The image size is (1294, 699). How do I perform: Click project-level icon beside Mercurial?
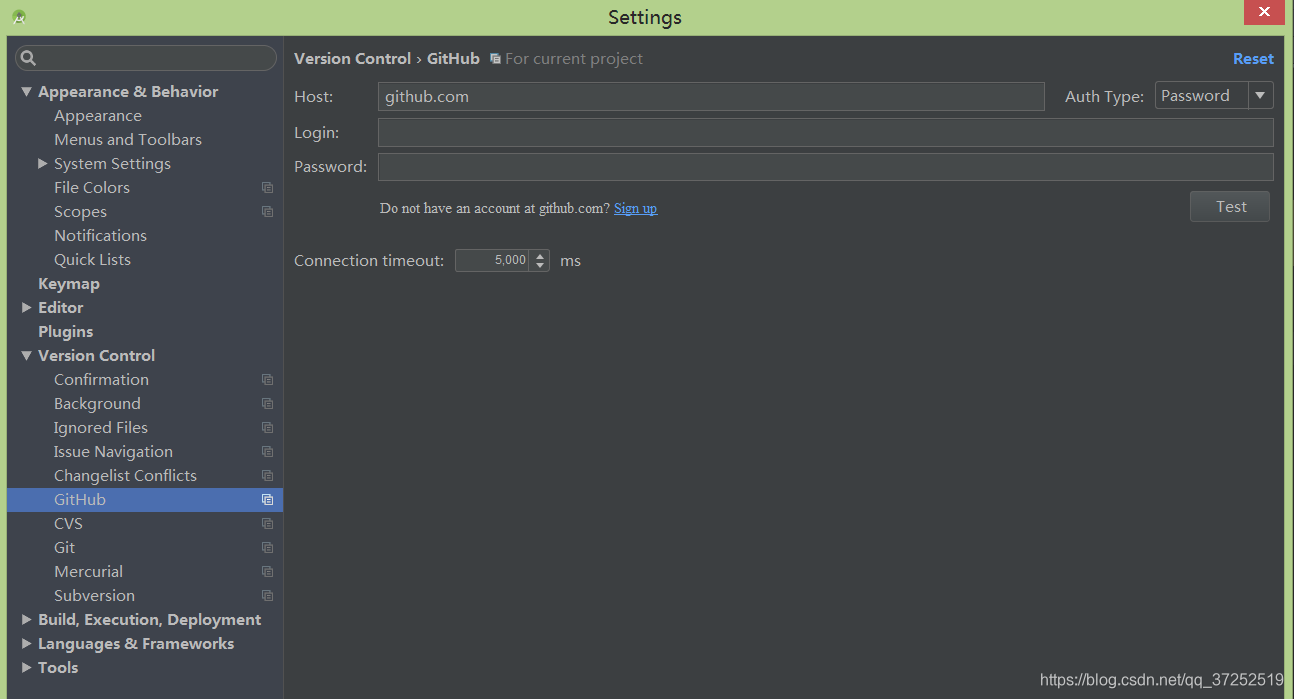tap(267, 572)
